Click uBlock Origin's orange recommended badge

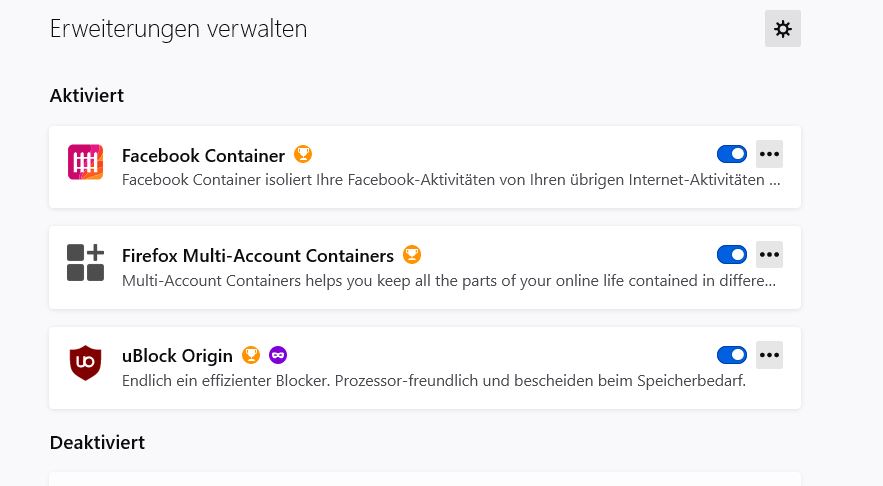click(251, 355)
